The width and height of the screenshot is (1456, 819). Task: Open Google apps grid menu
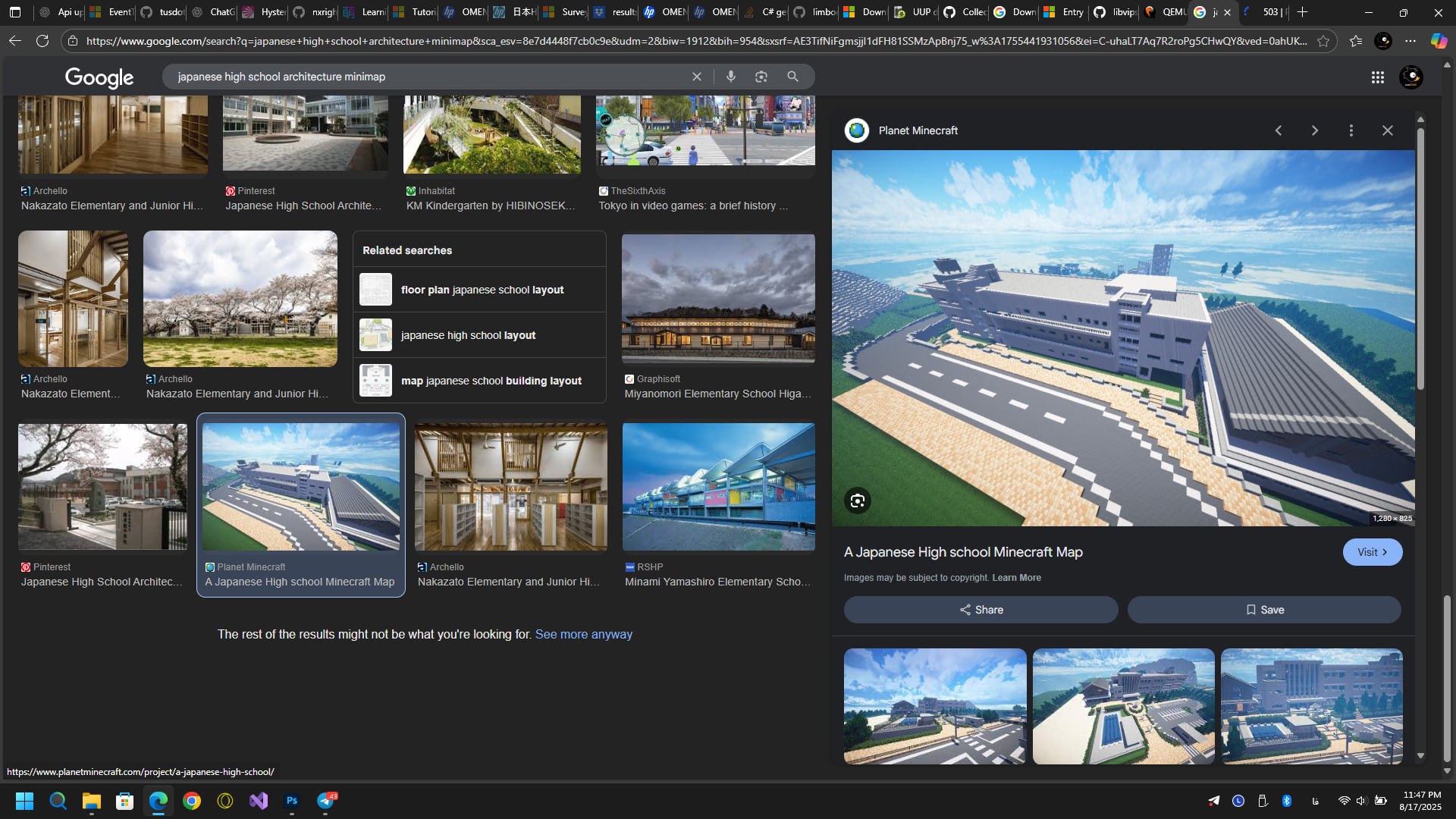pyautogui.click(x=1377, y=77)
